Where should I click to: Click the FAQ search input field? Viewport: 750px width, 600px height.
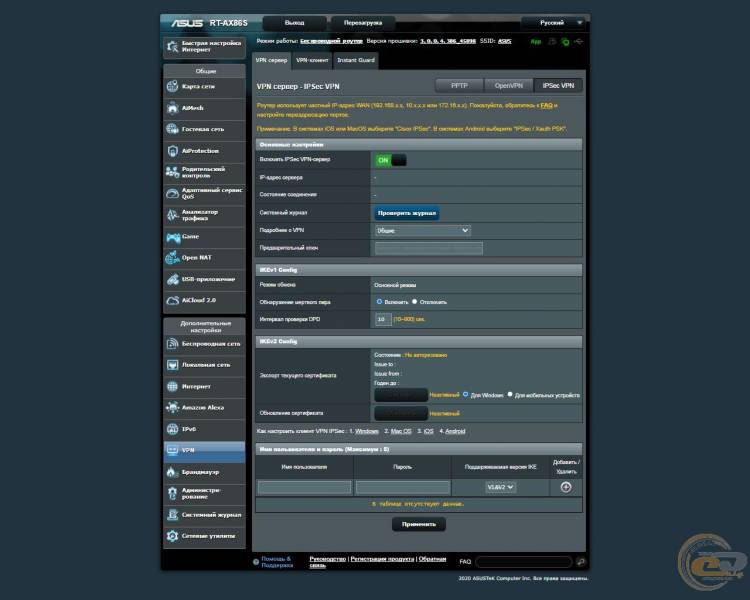pyautogui.click(x=524, y=562)
